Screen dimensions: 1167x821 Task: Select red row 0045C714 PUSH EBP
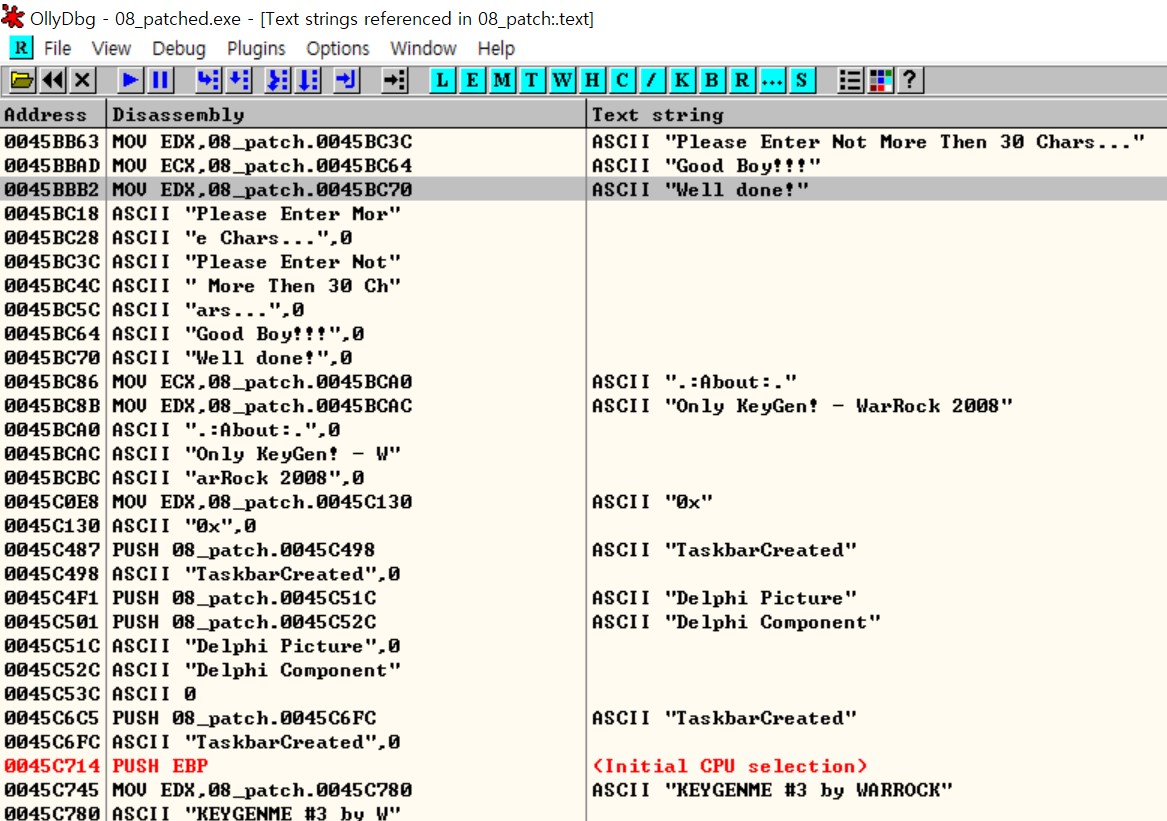pos(584,765)
